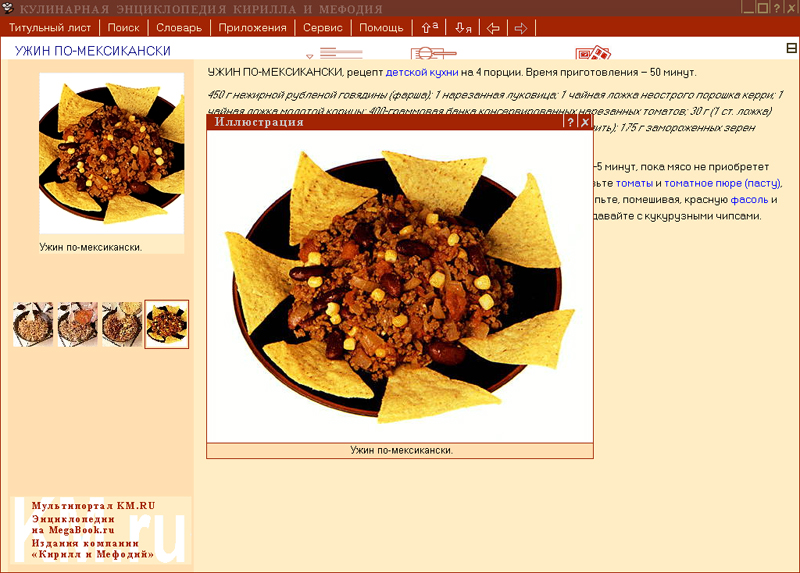Select first thumbnail of pan with mince
This screenshot has width=800, height=573.
(x=33, y=325)
